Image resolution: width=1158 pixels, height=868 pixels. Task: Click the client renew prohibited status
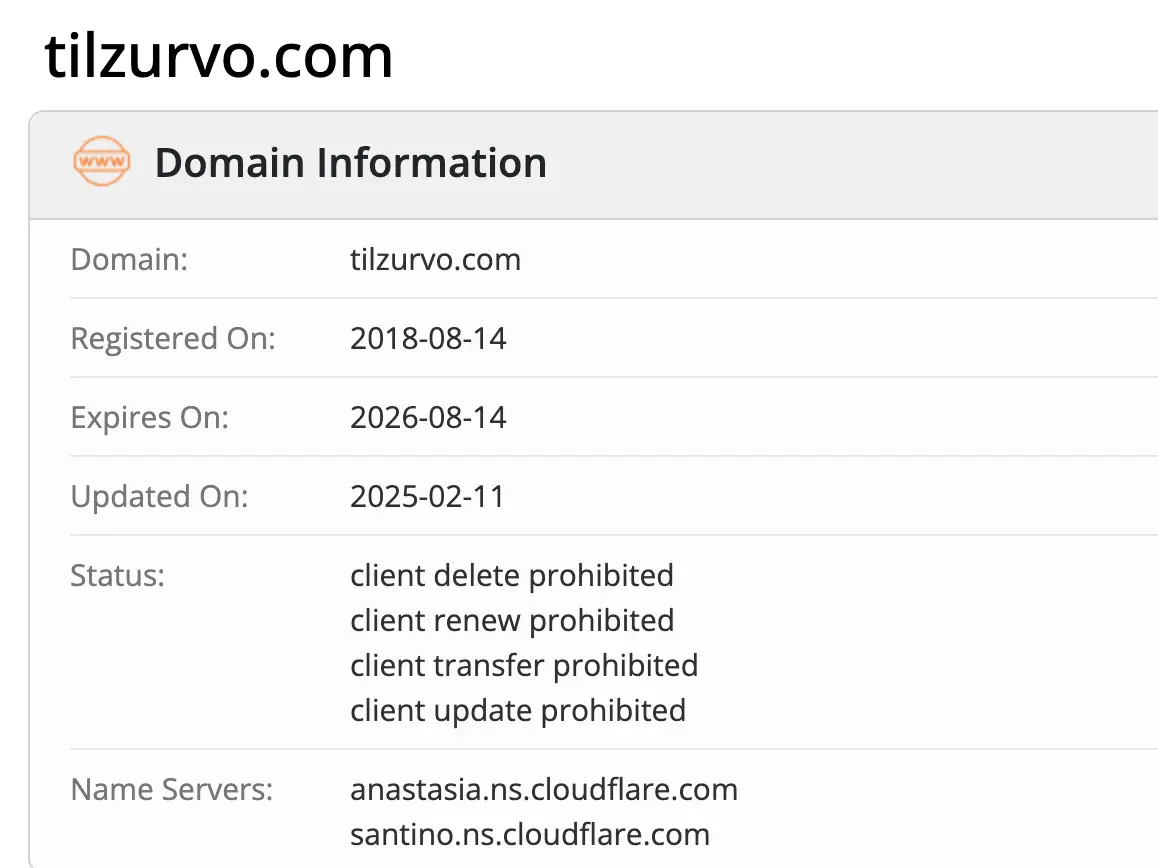tap(511, 620)
